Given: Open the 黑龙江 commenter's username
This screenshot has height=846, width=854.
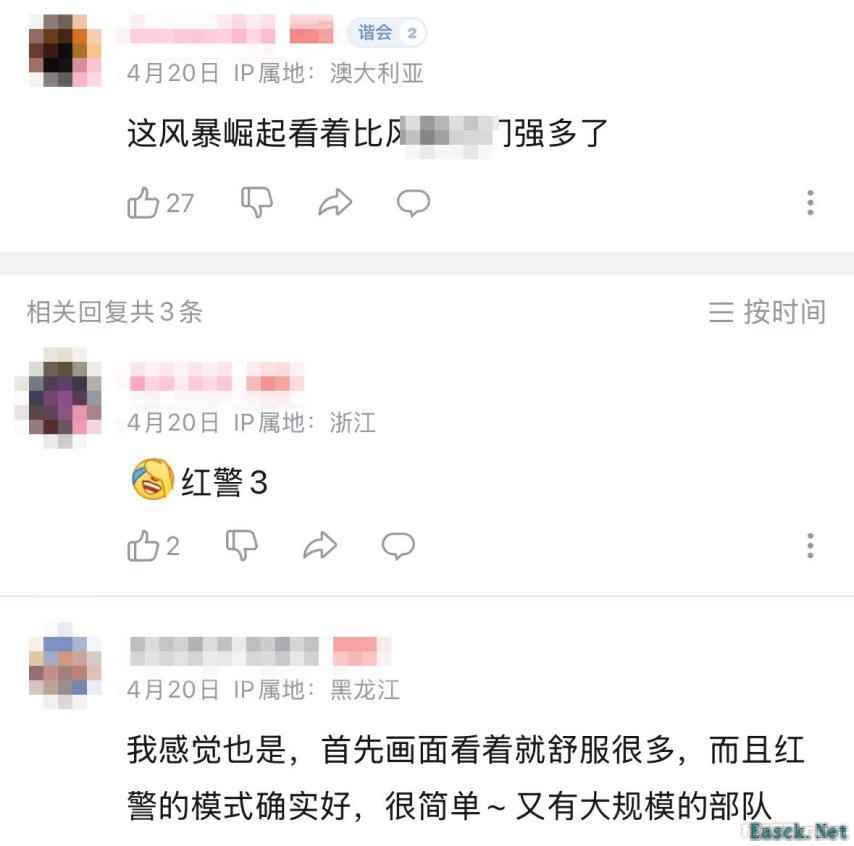Looking at the screenshot, I should coord(224,651).
